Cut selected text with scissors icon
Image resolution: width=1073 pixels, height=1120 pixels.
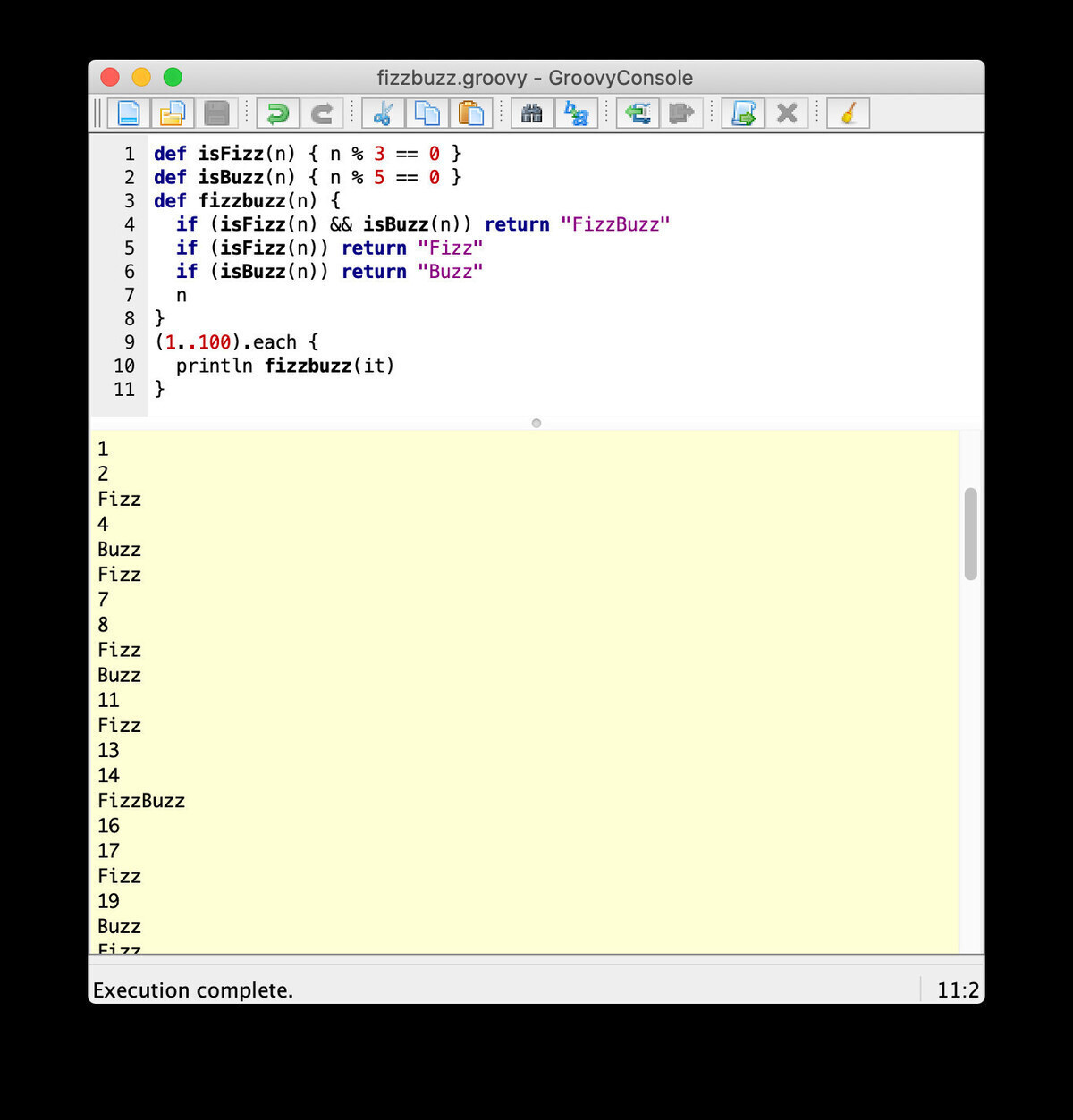click(x=383, y=114)
